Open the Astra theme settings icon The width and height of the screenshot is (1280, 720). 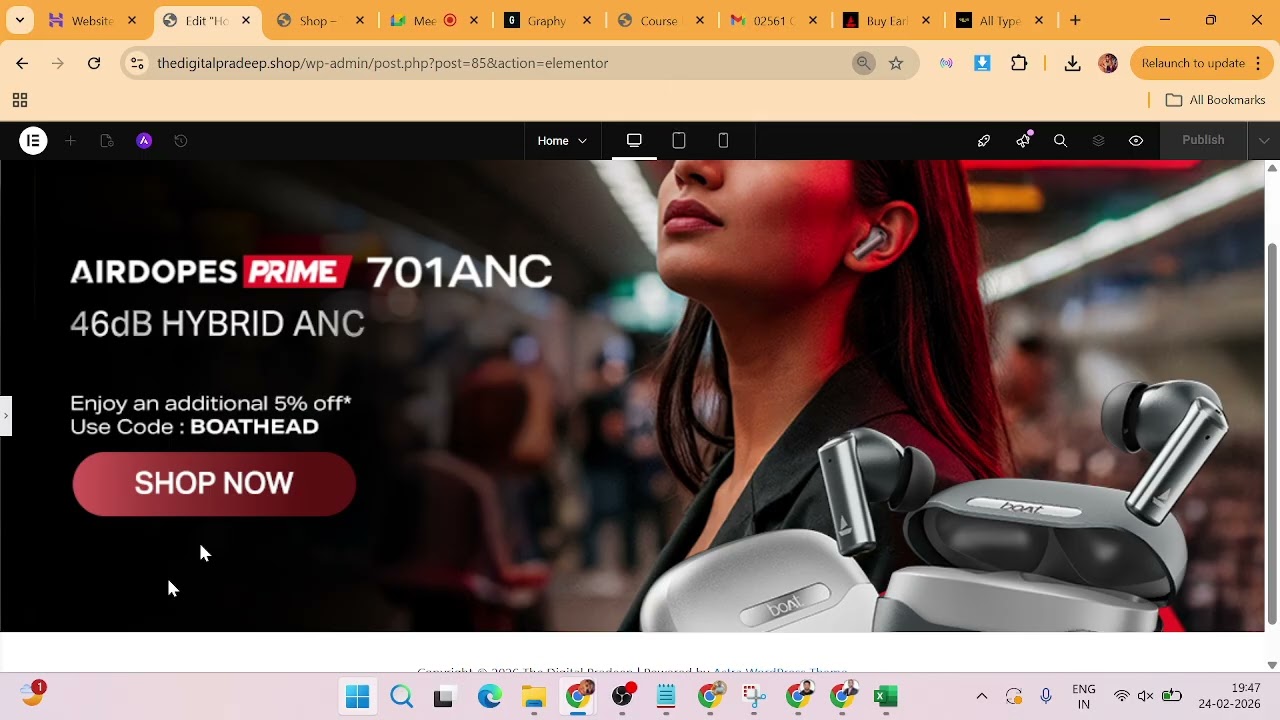(x=144, y=141)
